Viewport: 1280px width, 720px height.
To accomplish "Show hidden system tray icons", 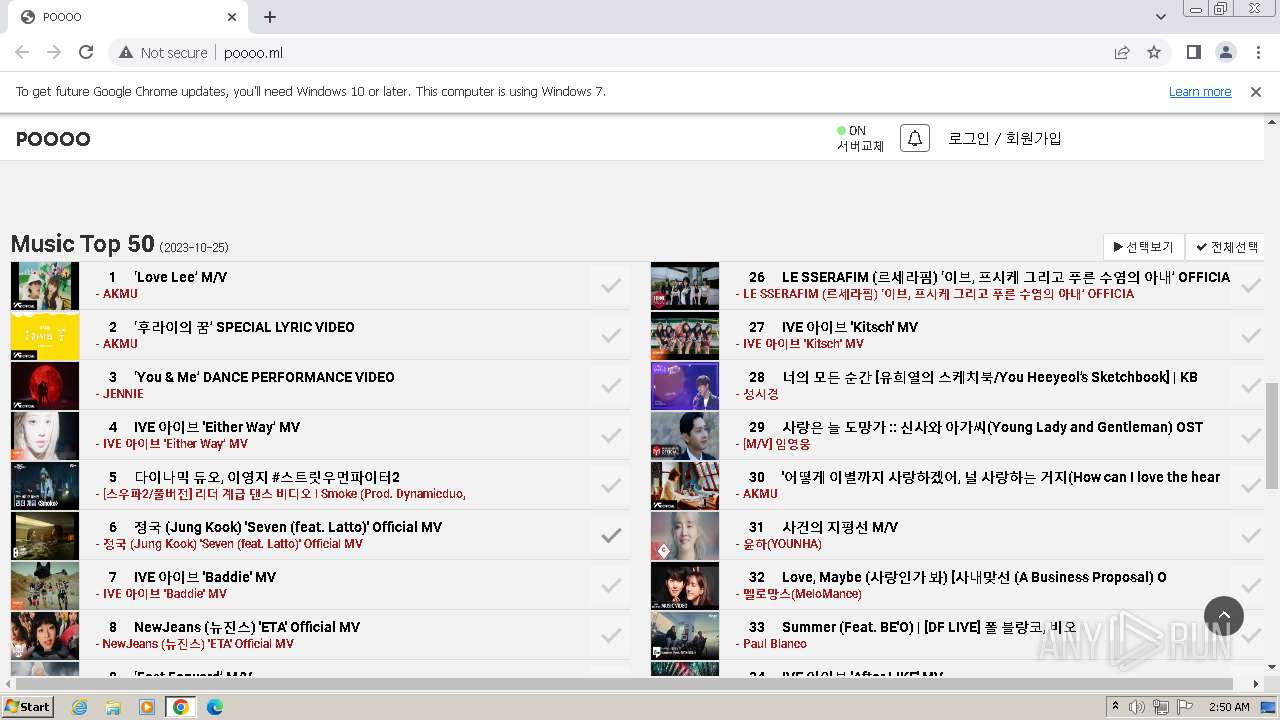I will coord(1115,707).
